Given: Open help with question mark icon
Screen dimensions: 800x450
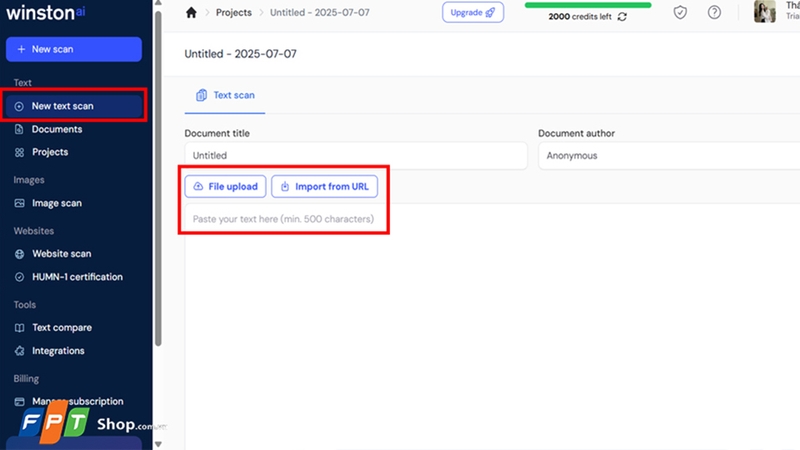Looking at the screenshot, I should pyautogui.click(x=714, y=12).
